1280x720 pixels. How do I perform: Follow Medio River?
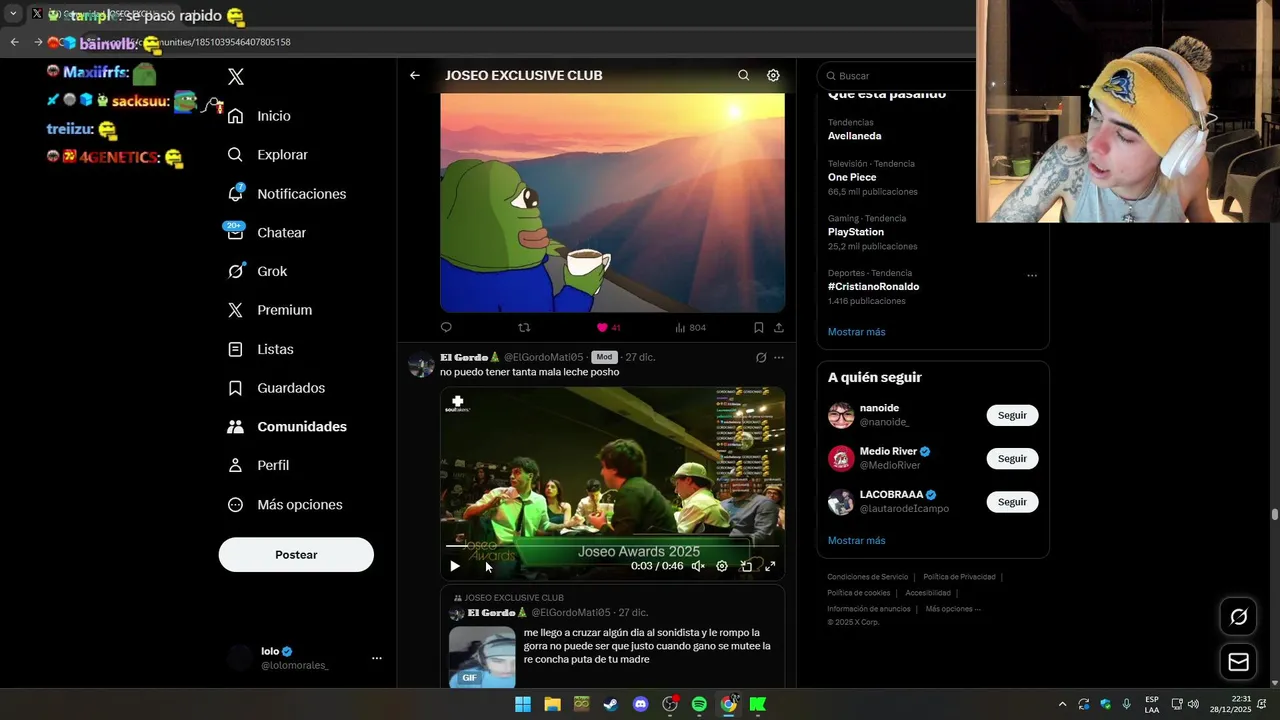click(1012, 458)
